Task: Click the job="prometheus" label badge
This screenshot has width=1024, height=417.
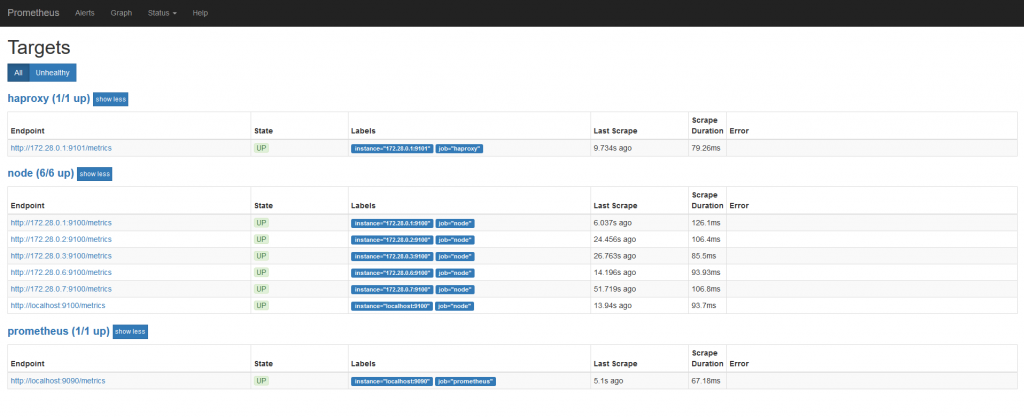Action: point(466,381)
